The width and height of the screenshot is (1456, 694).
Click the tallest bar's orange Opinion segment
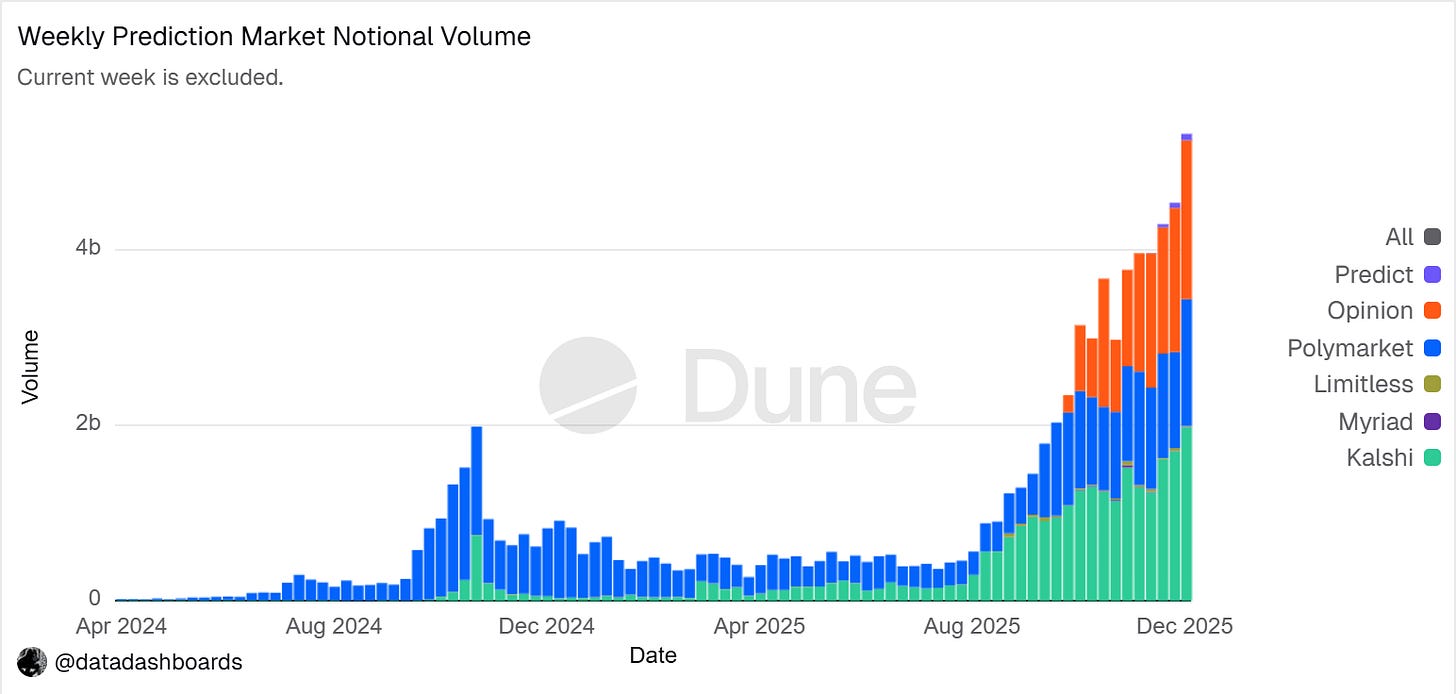pyautogui.click(x=1186, y=220)
